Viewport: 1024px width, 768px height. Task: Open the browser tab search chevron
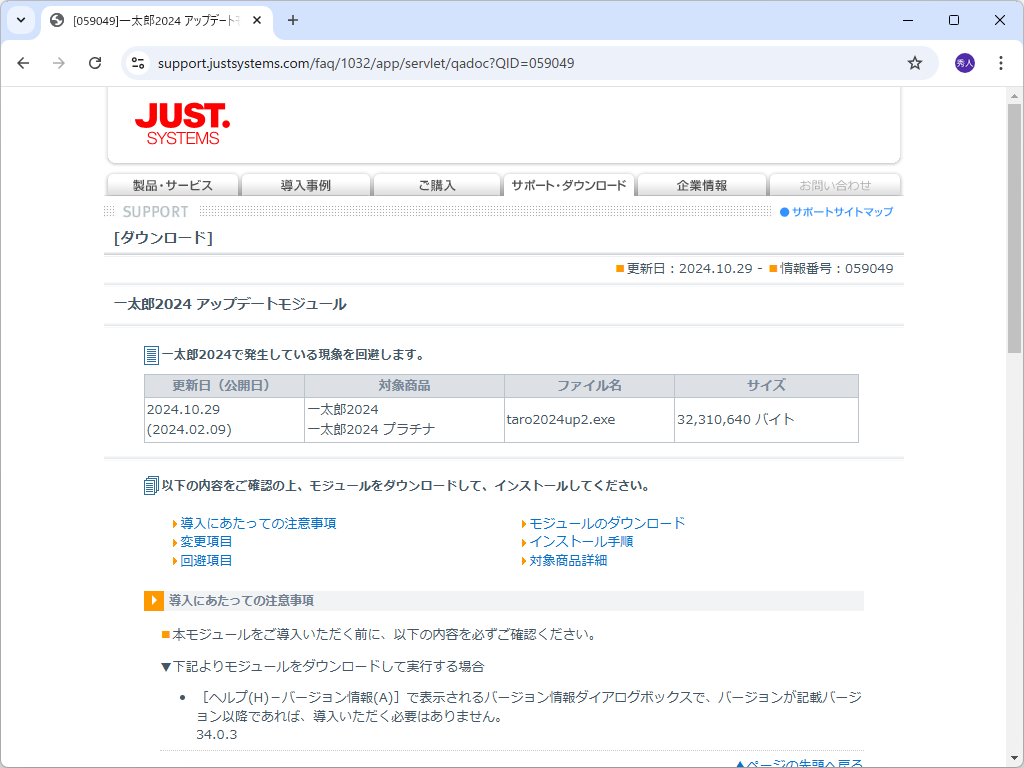[20, 20]
